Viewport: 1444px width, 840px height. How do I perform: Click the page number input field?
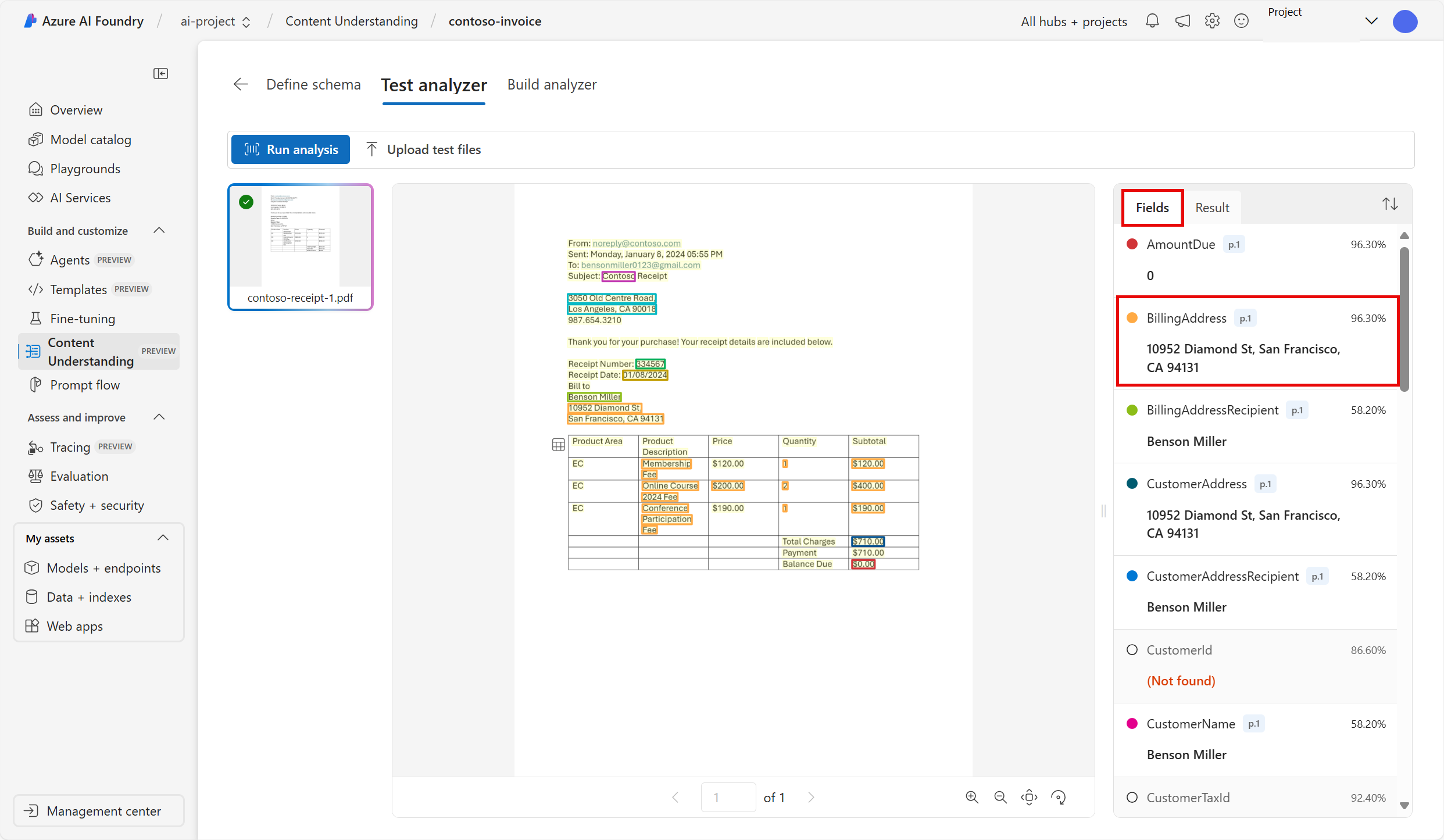pyautogui.click(x=728, y=797)
